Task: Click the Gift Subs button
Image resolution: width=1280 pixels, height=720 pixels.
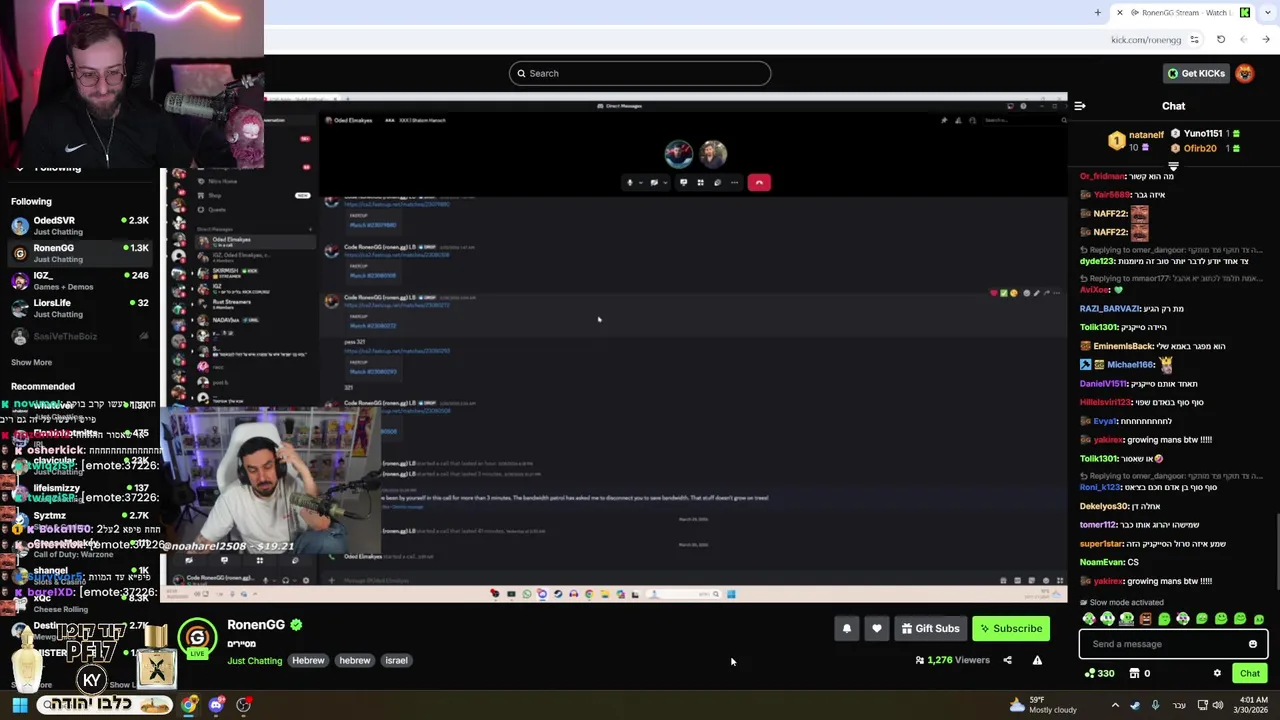Action: (930, 628)
